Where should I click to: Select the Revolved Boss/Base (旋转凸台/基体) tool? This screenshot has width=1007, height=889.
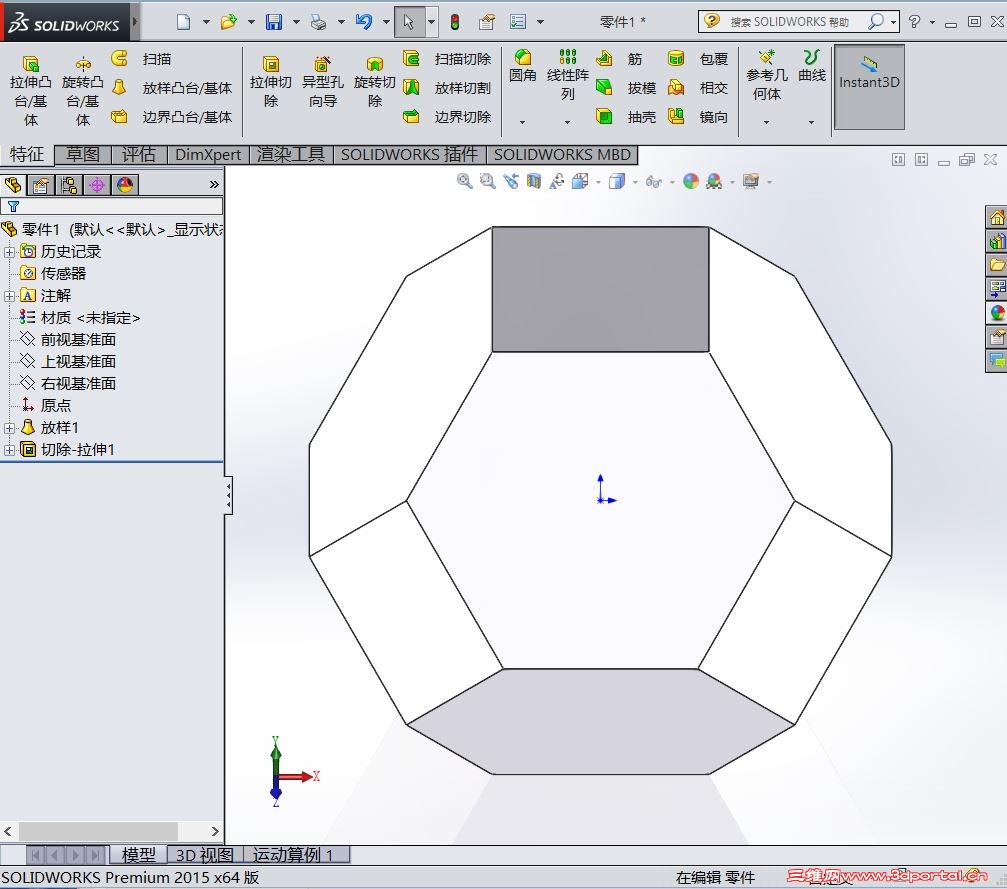point(83,90)
